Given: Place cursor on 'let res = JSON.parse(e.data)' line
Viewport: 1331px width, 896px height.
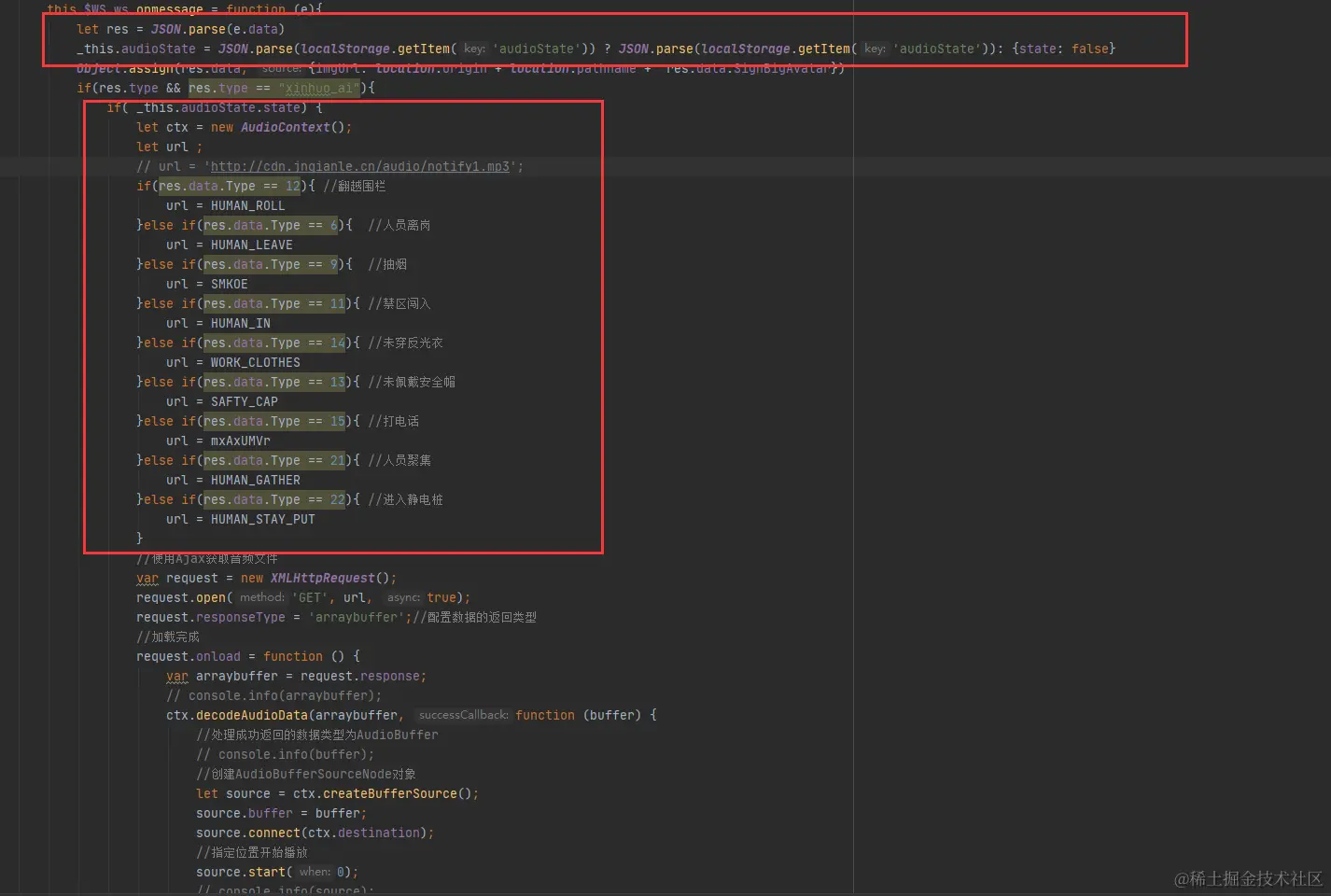Looking at the screenshot, I should (x=181, y=29).
